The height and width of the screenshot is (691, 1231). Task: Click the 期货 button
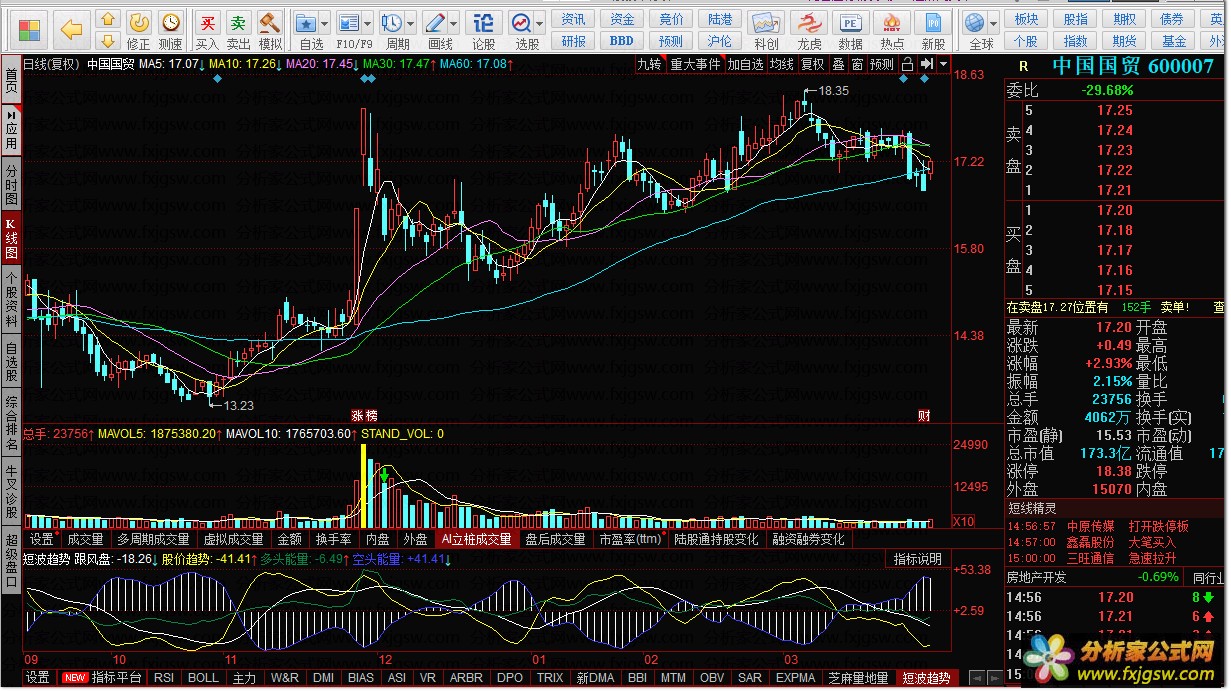(x=1124, y=41)
